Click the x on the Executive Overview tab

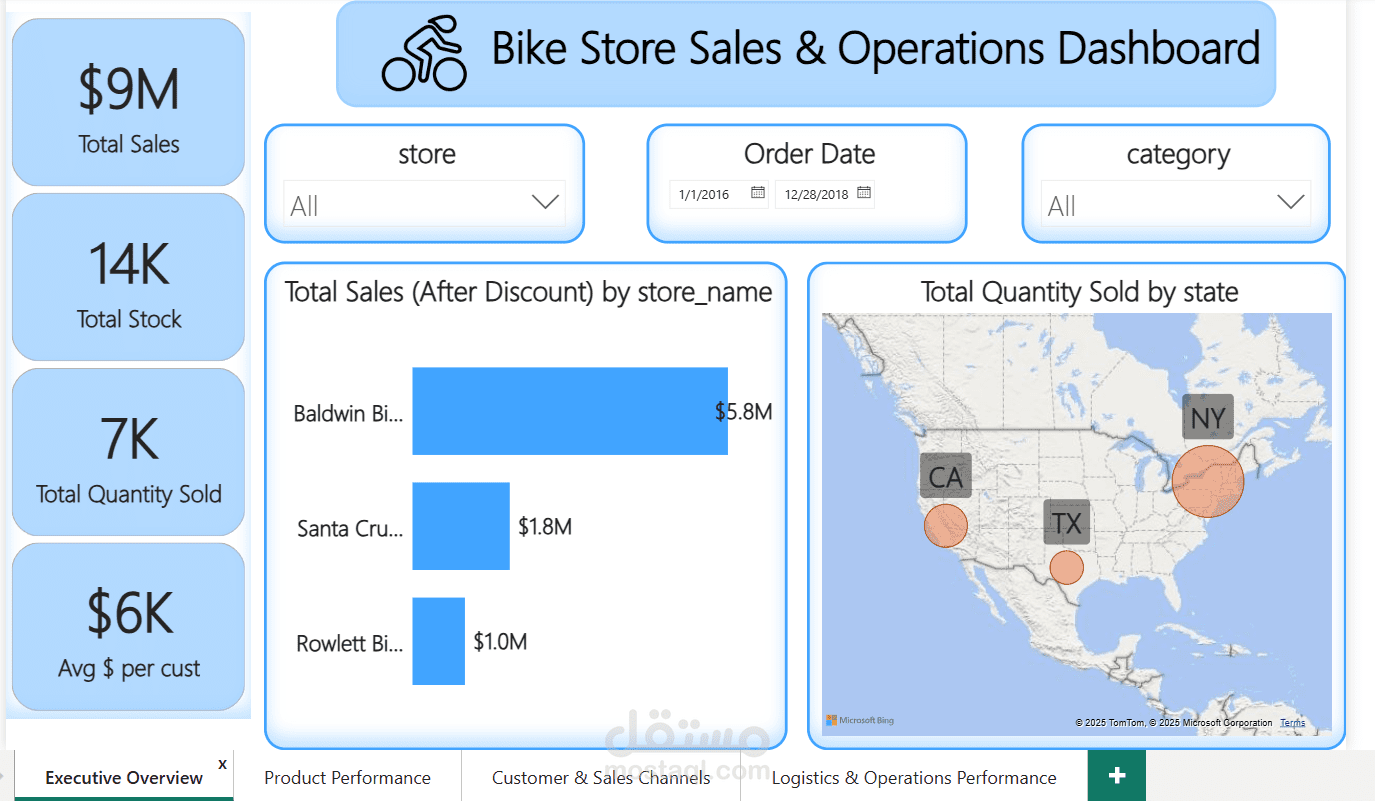pos(222,763)
